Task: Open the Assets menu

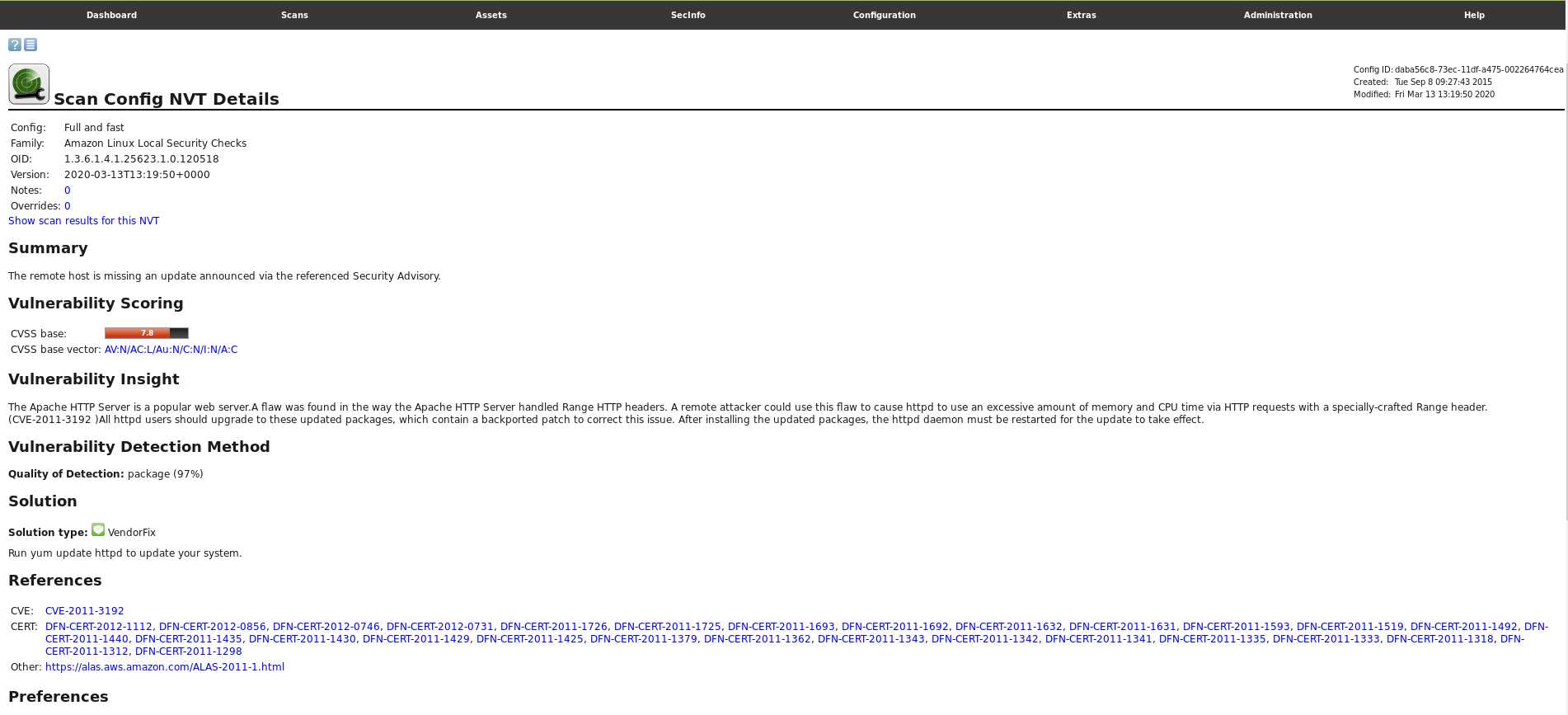Action: coord(491,15)
